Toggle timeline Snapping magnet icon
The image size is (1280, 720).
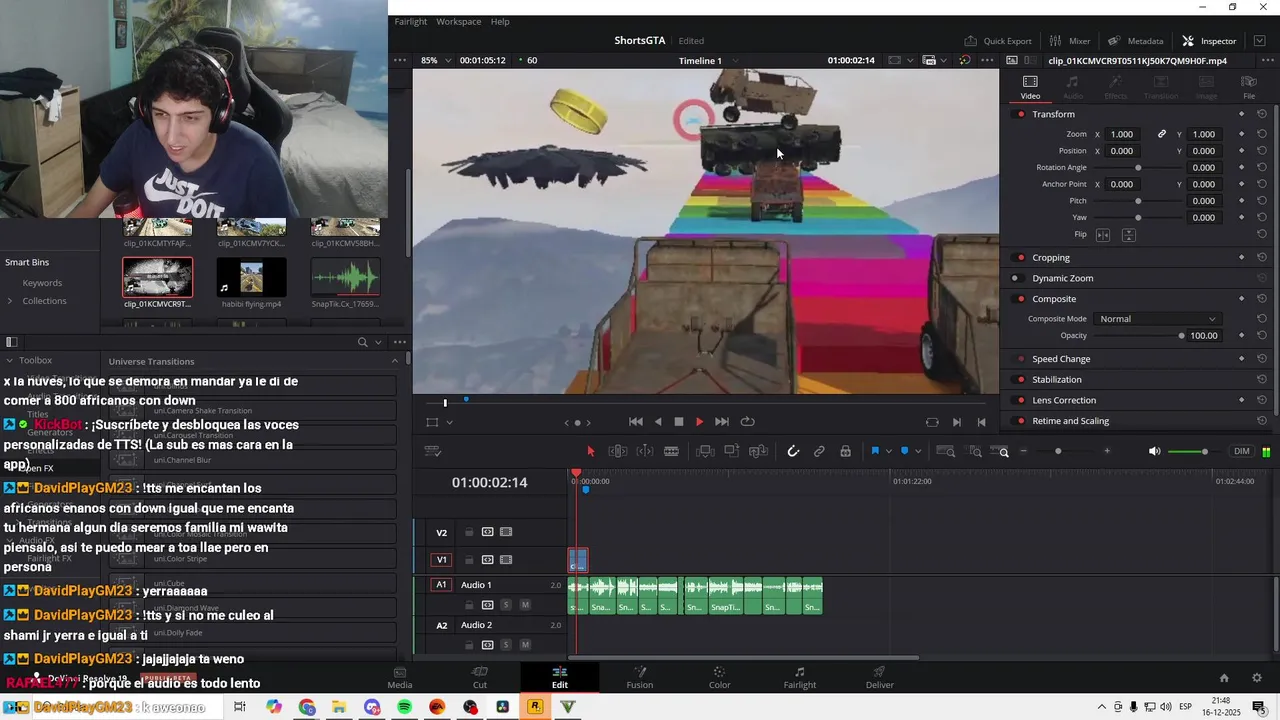[793, 451]
